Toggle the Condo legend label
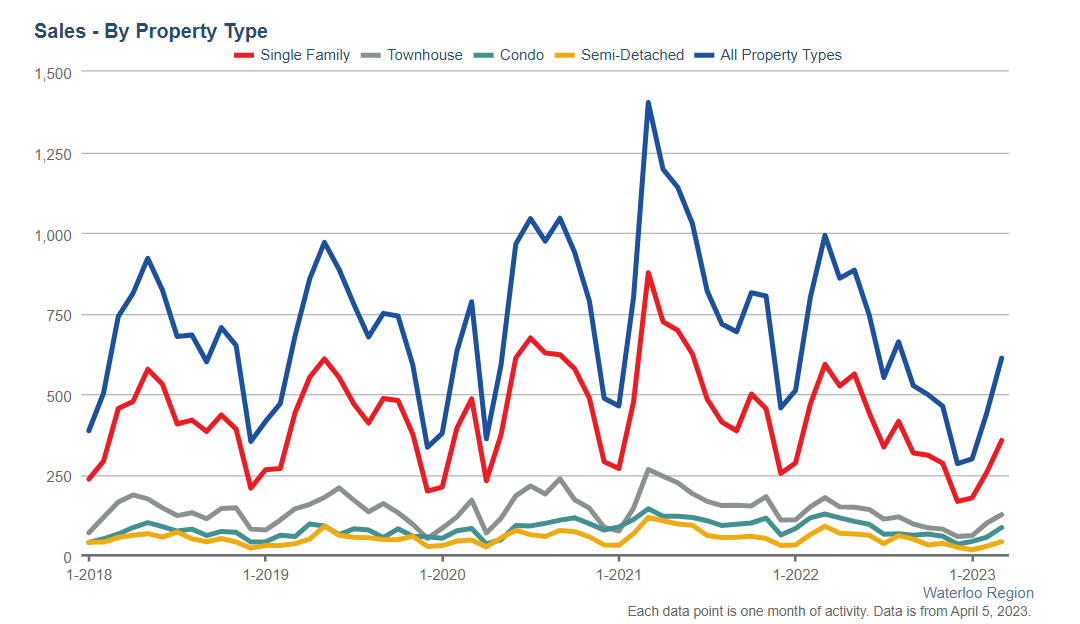 click(x=522, y=55)
